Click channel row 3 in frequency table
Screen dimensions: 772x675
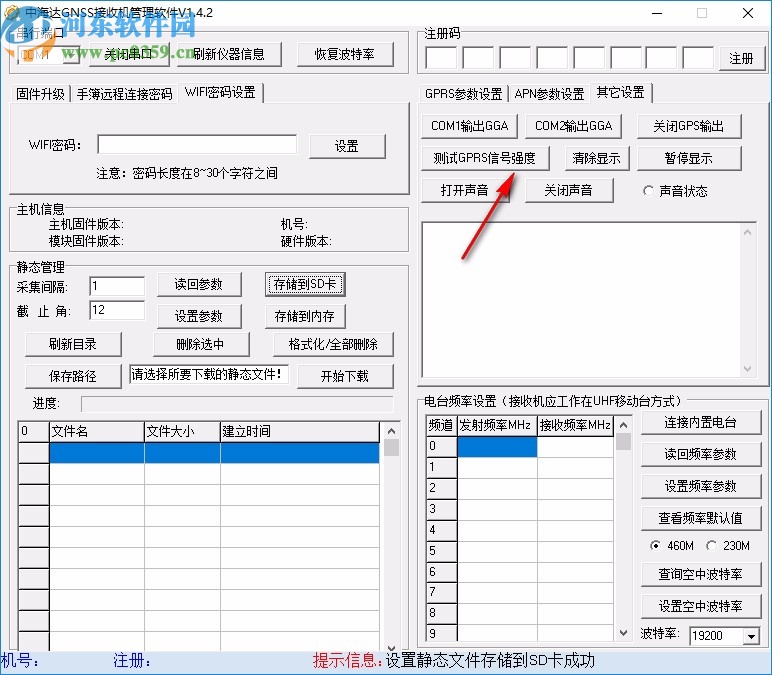[520, 509]
